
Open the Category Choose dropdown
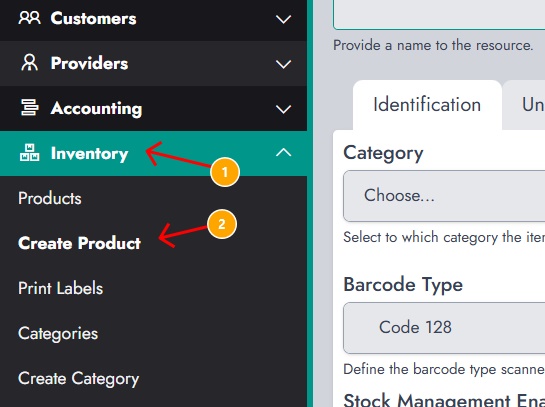pos(444,196)
